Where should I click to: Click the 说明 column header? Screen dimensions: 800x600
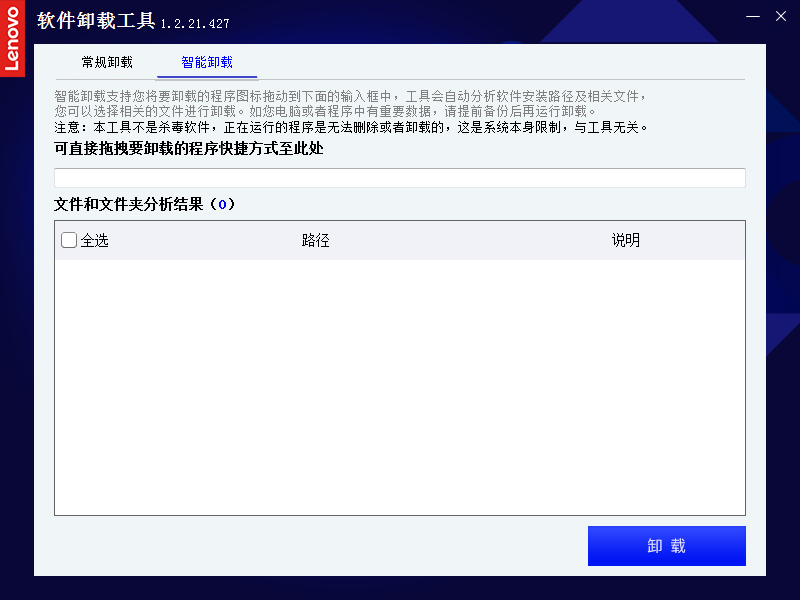pyautogui.click(x=626, y=240)
